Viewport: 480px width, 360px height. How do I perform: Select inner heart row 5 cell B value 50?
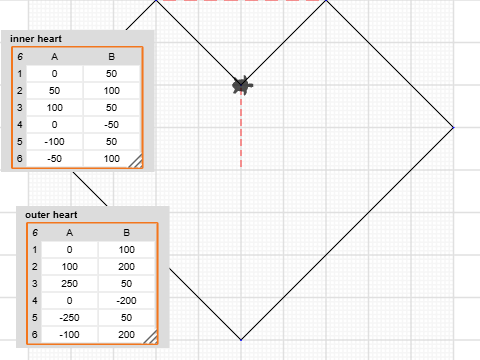click(x=112, y=142)
